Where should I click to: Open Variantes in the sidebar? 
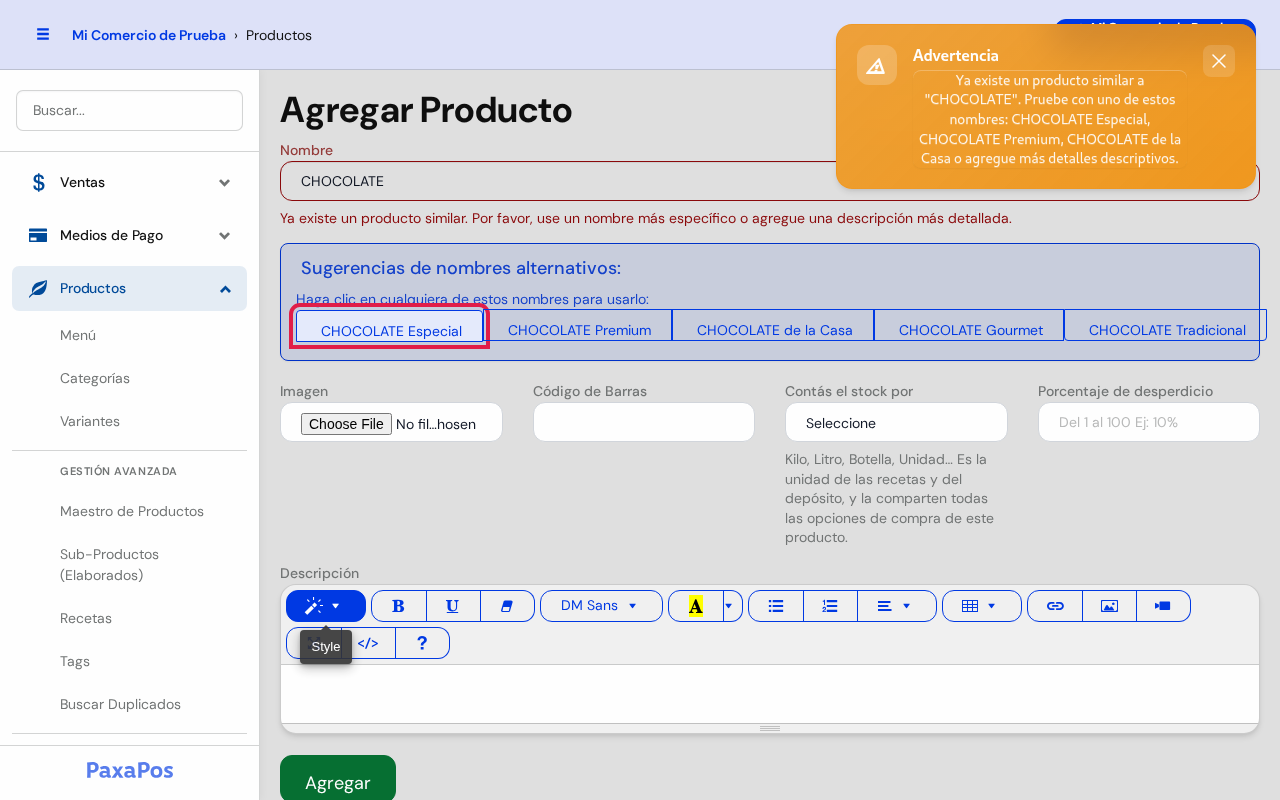[x=90, y=421]
